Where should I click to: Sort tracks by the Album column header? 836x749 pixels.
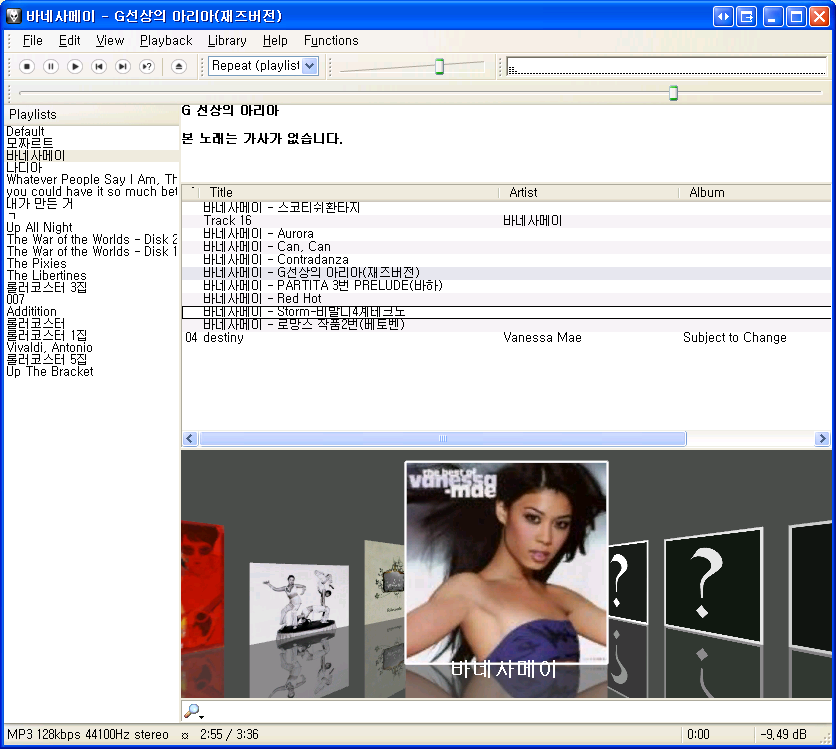755,192
